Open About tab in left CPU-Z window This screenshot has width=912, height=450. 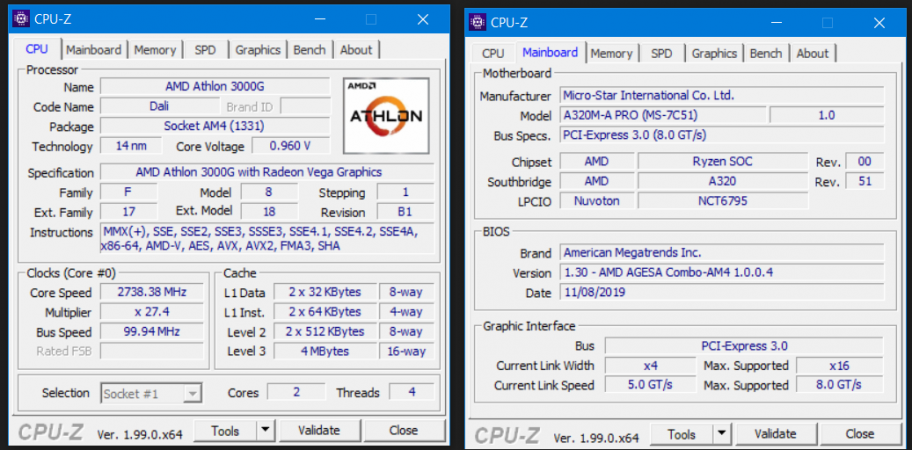356,50
